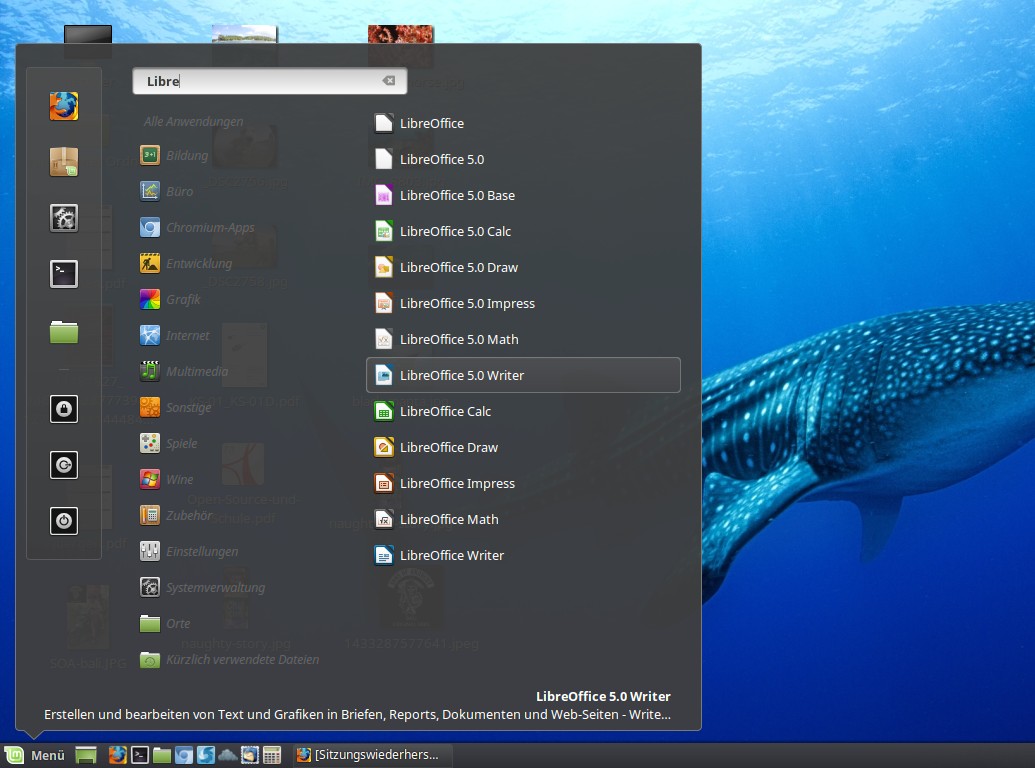The width and height of the screenshot is (1035, 768).
Task: Open Thunderbird mail from the panel launcher
Action: pyautogui.click(x=250, y=755)
